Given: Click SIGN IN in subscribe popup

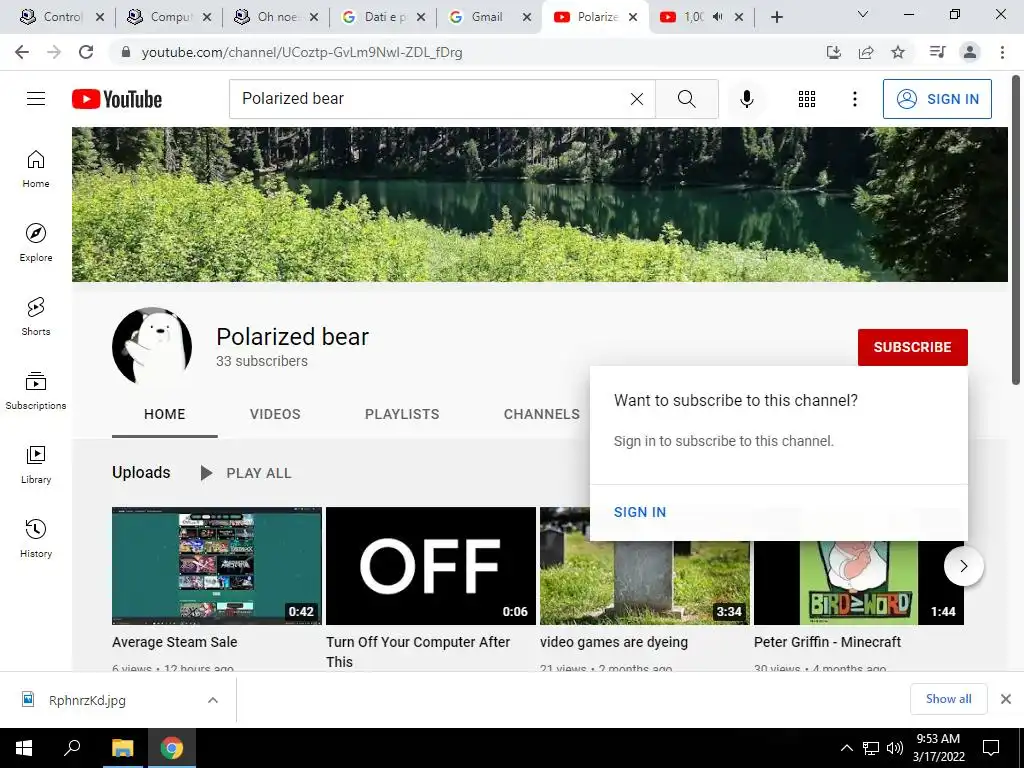Looking at the screenshot, I should coord(640,512).
